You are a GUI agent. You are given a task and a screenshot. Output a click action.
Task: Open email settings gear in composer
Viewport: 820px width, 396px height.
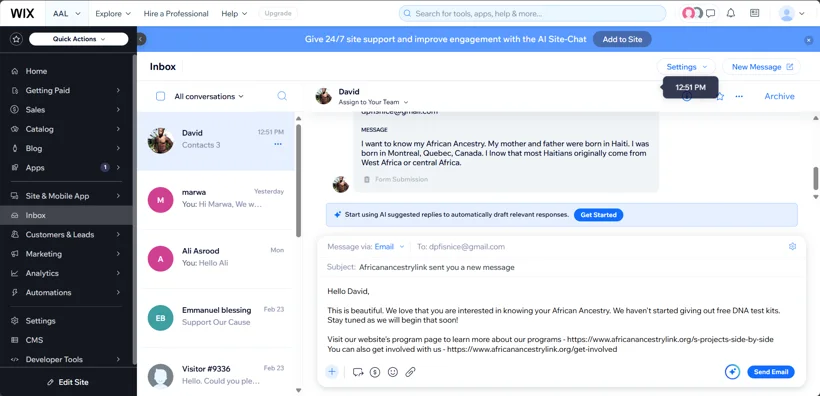[x=792, y=246]
